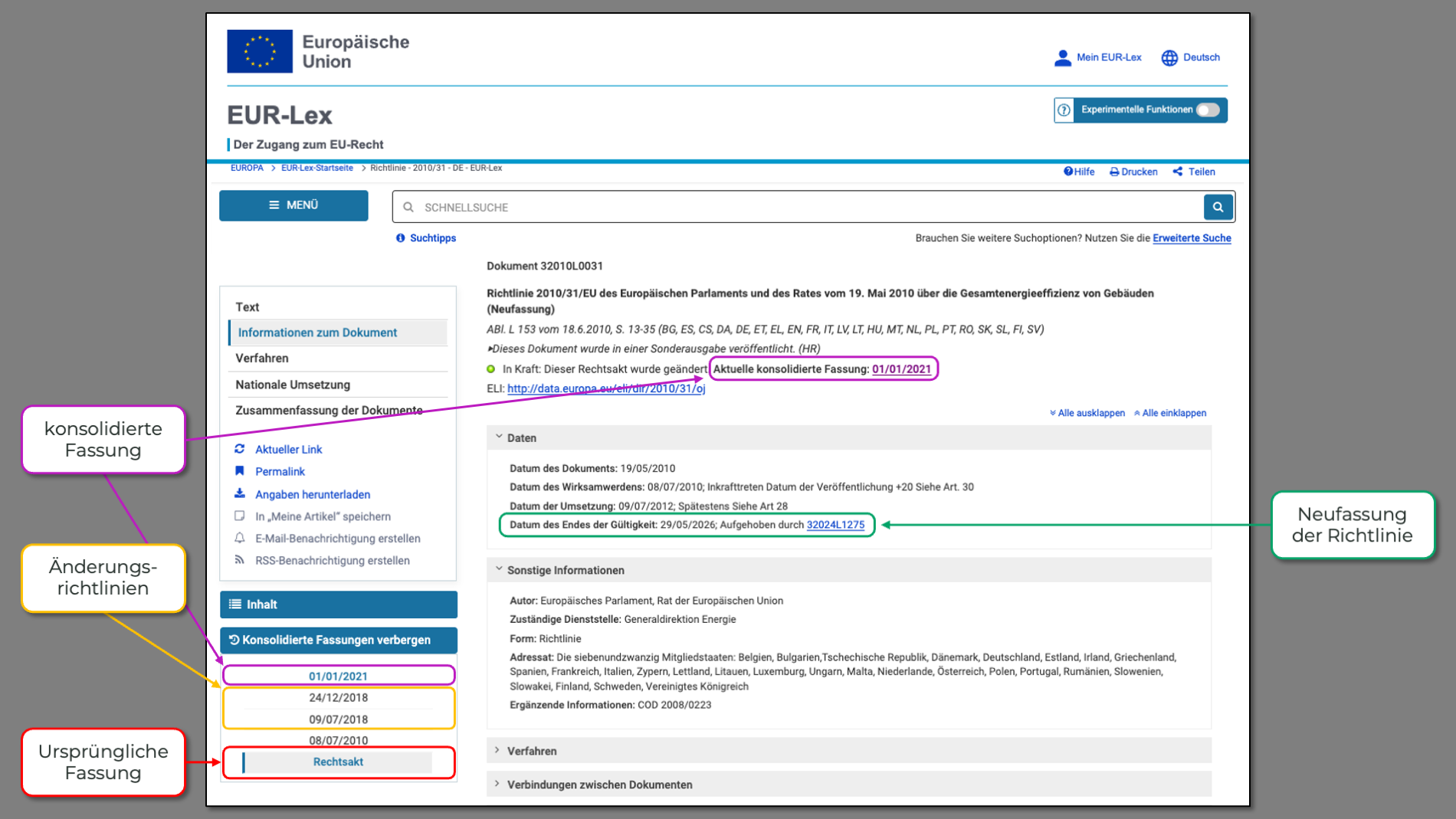Expand Verbindungen zwischen Dokumenten section
Viewport: 1456px width, 819px height.
(849, 785)
